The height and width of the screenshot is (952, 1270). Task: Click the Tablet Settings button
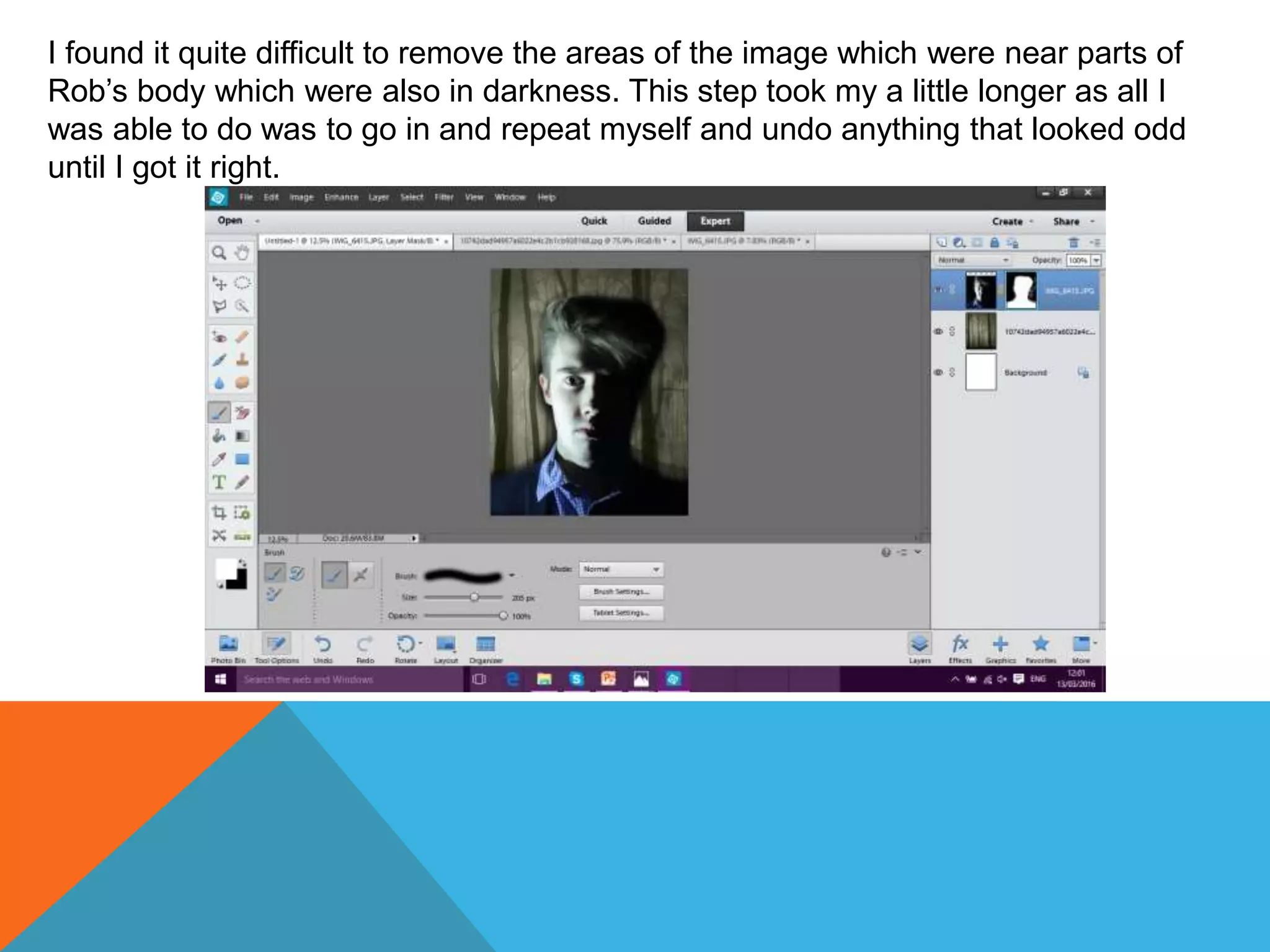click(x=621, y=613)
